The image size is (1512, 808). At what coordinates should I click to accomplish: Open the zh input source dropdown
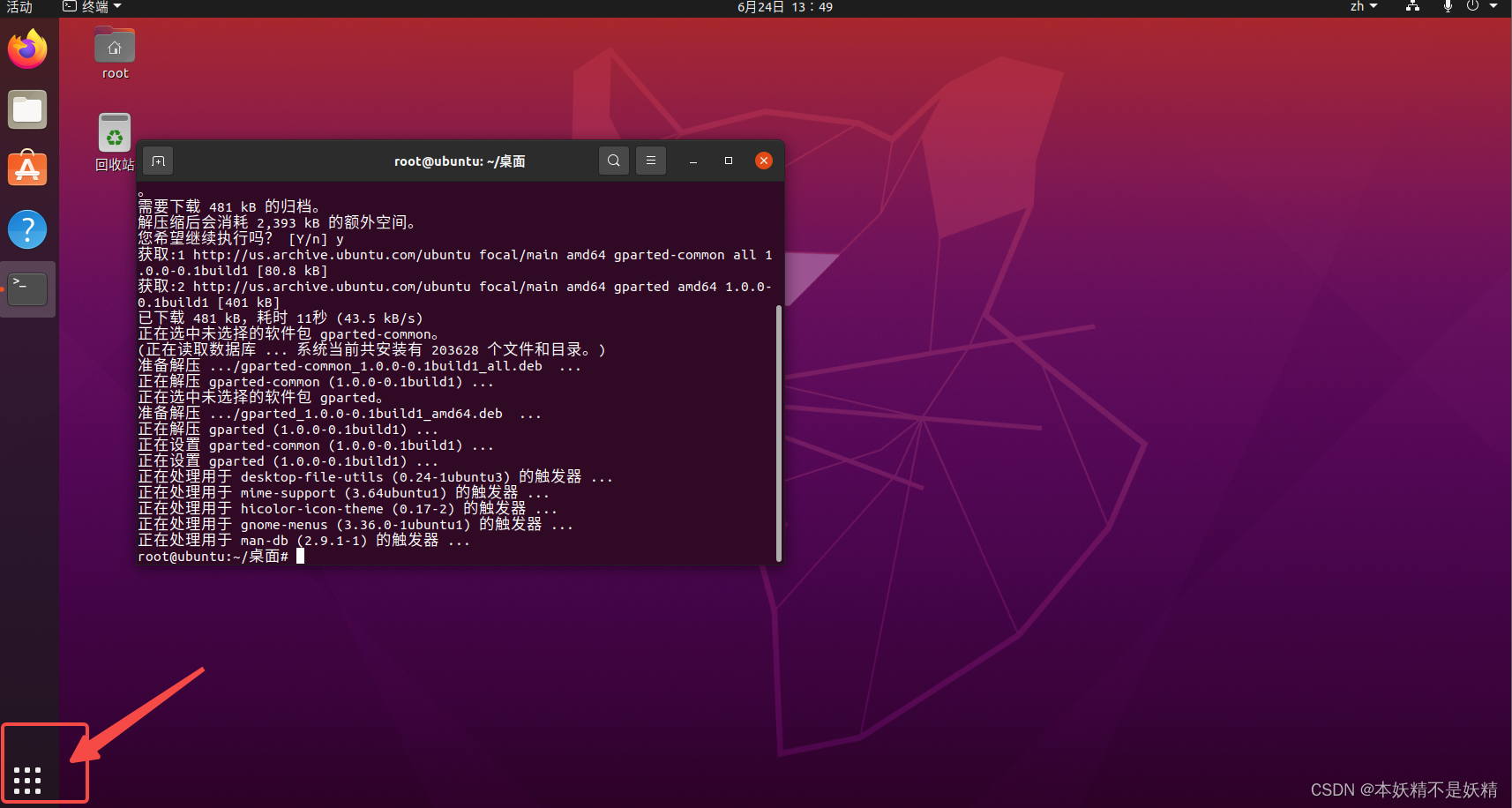[1364, 7]
